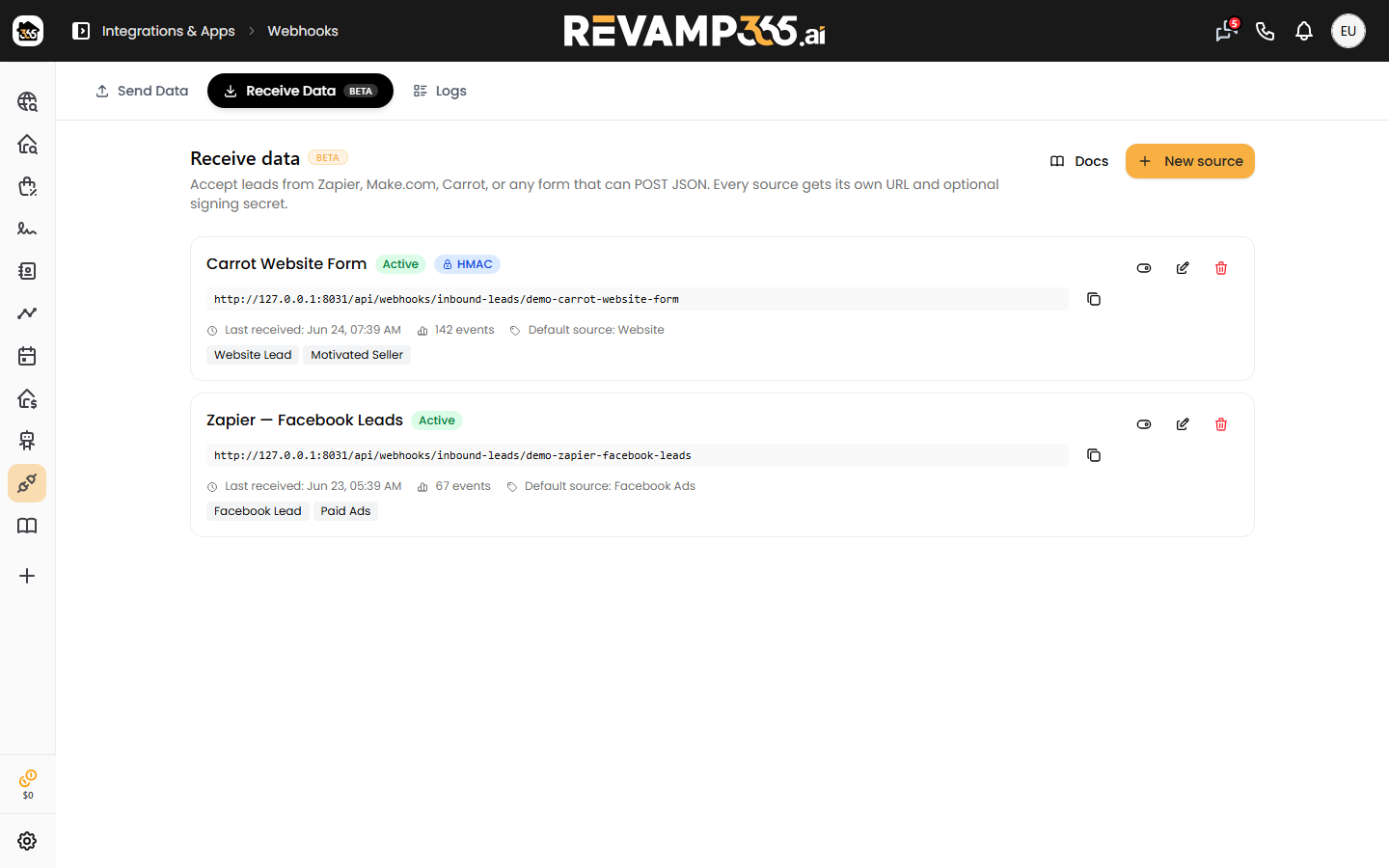Open the settings gear in the sidebar
This screenshot has width=1389, height=868.
(27, 841)
